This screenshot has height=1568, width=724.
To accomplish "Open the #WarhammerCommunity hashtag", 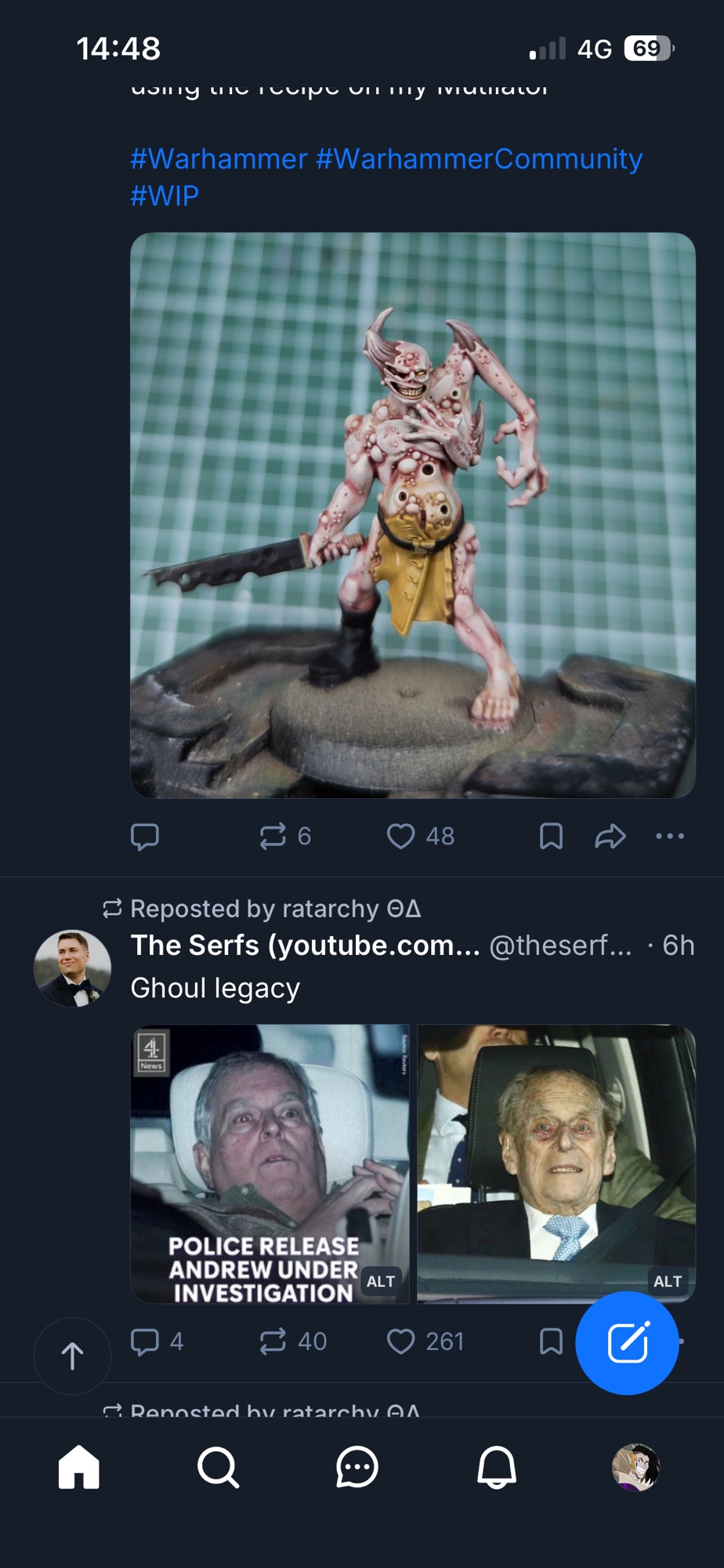I will 479,159.
